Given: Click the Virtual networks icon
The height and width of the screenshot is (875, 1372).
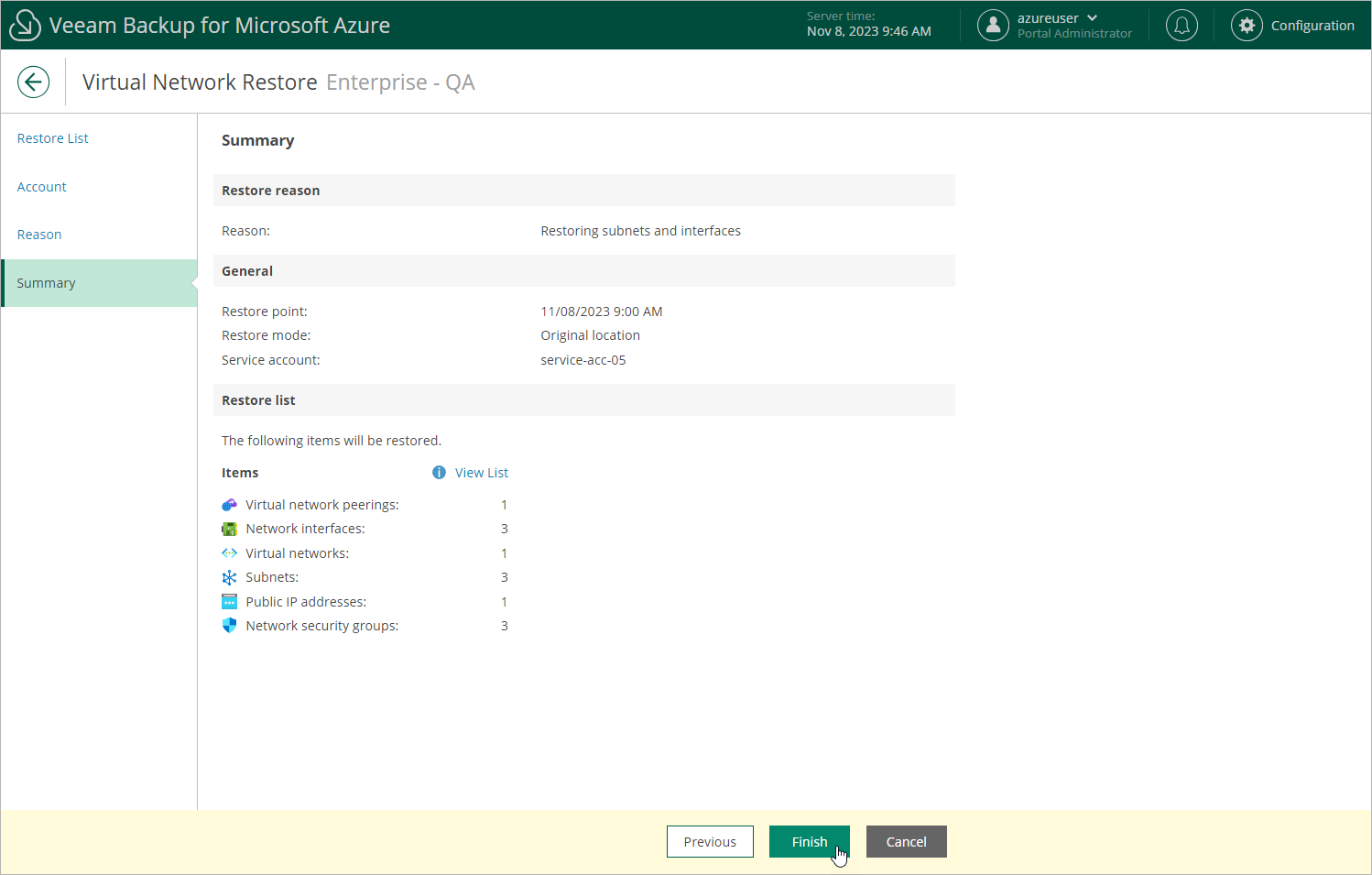Looking at the screenshot, I should pos(230,553).
